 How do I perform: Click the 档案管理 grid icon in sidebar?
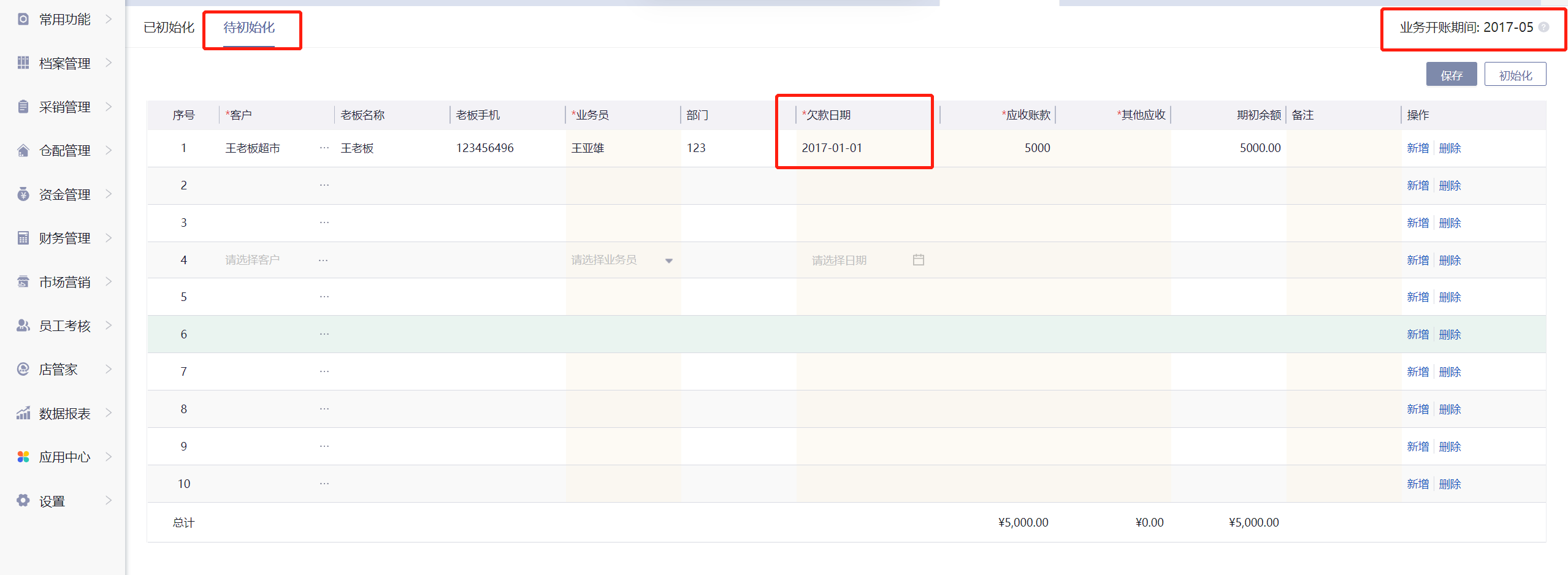click(x=23, y=63)
